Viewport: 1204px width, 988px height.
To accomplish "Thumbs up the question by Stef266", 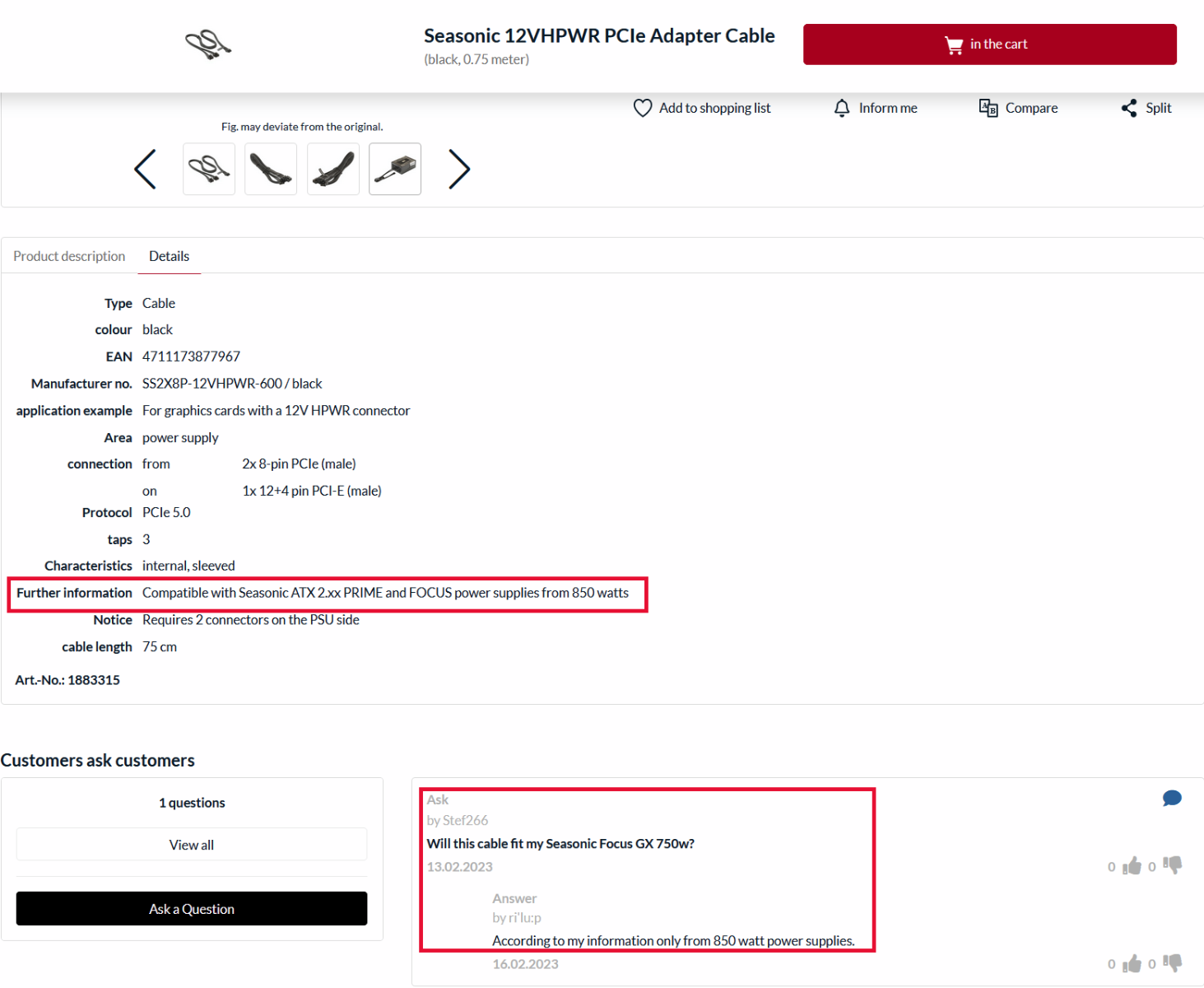I will [1132, 866].
